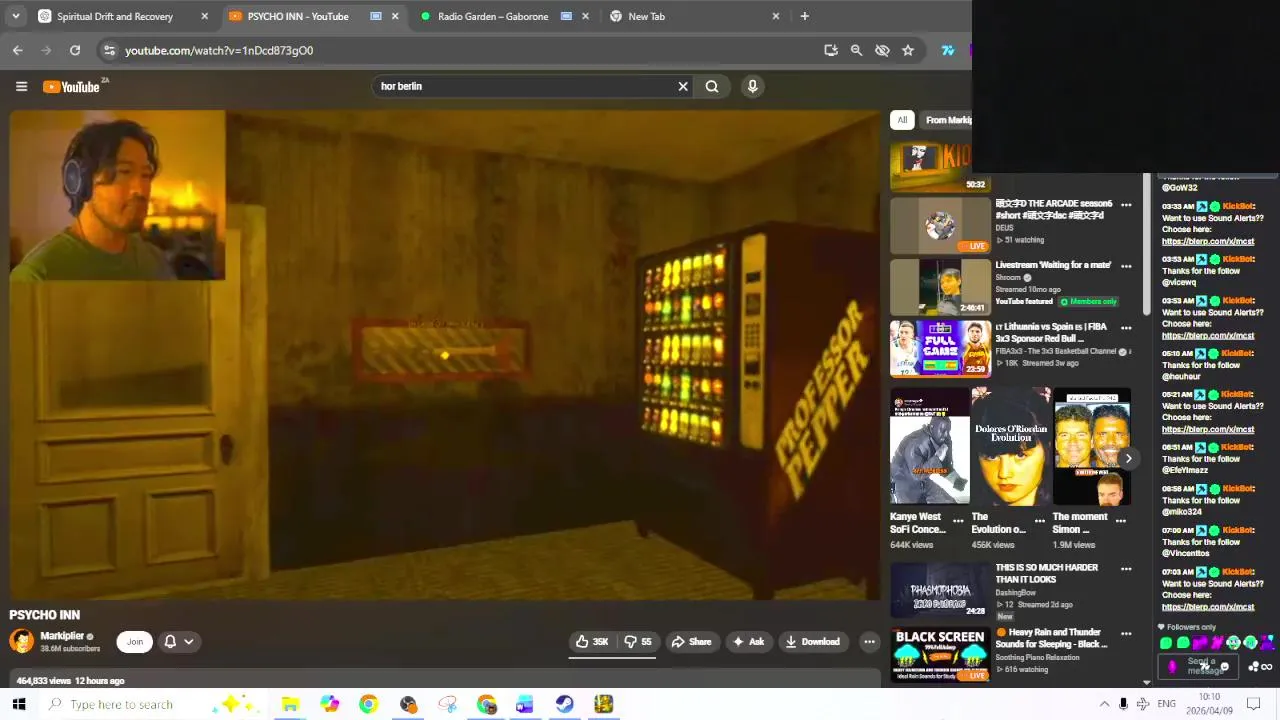Open Markiplier channel avatar
This screenshot has width=1280, height=720.
point(21,641)
